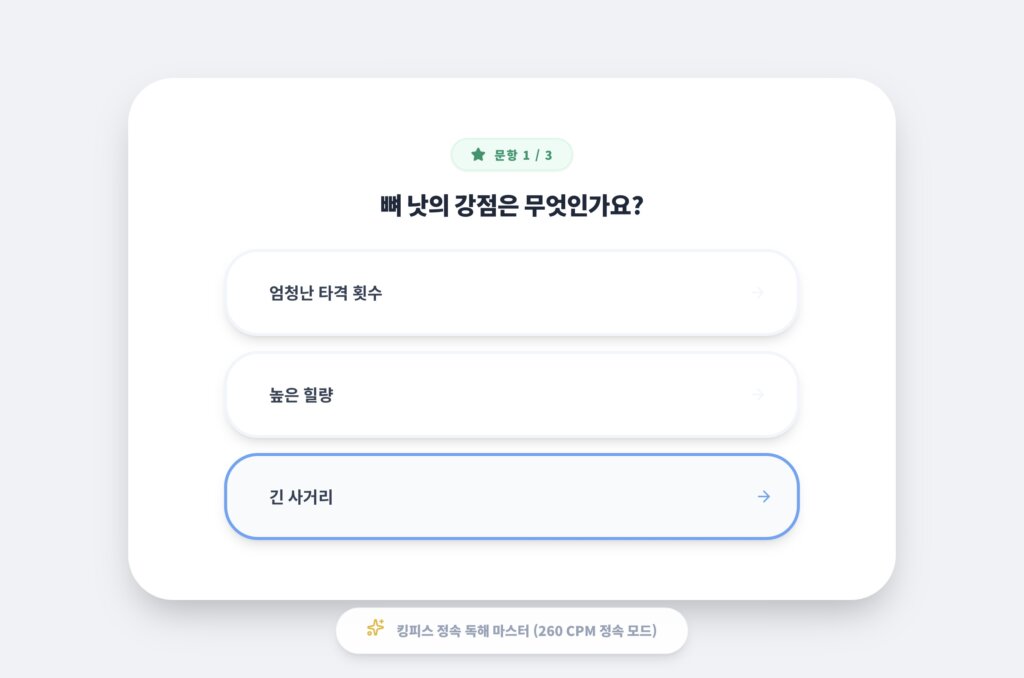Click the "높은 힐량" label text

coord(301,394)
